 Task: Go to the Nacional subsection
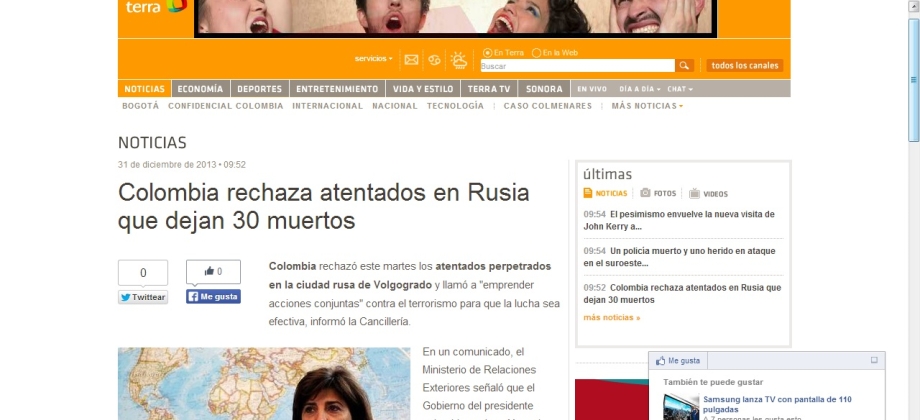click(395, 106)
